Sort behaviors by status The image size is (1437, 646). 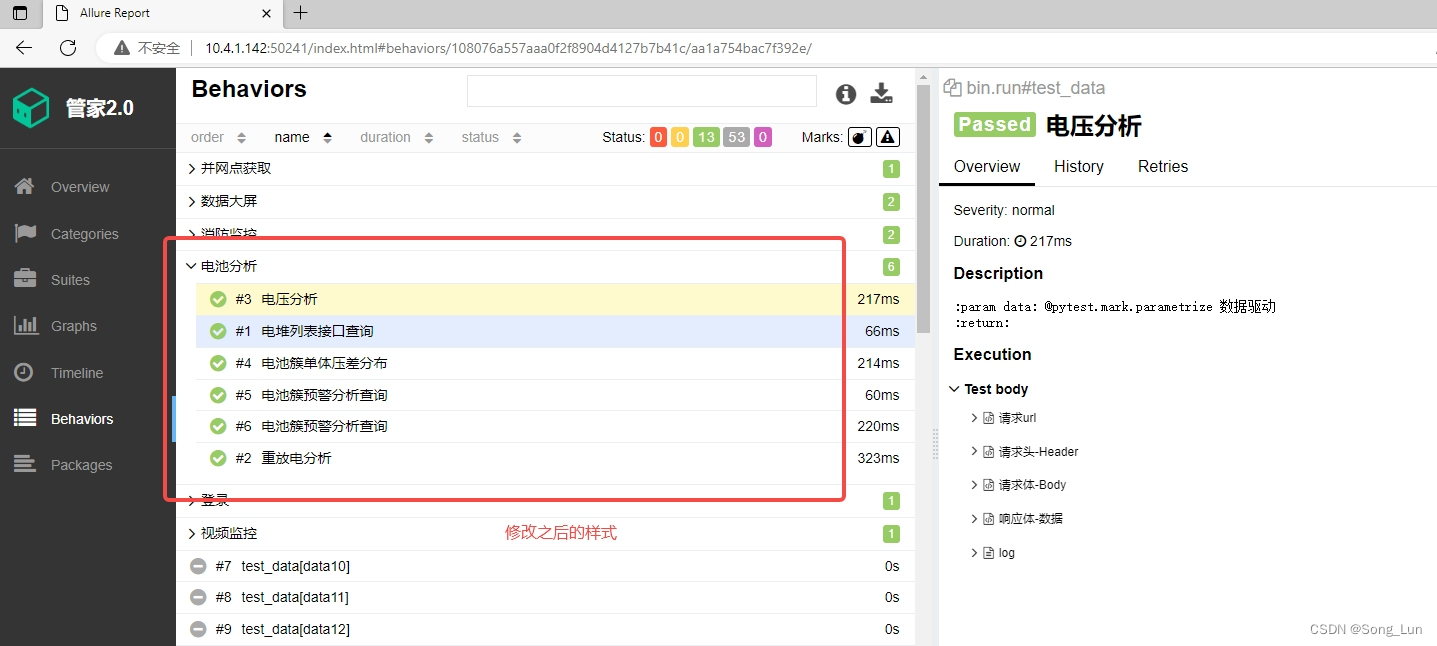(x=491, y=137)
